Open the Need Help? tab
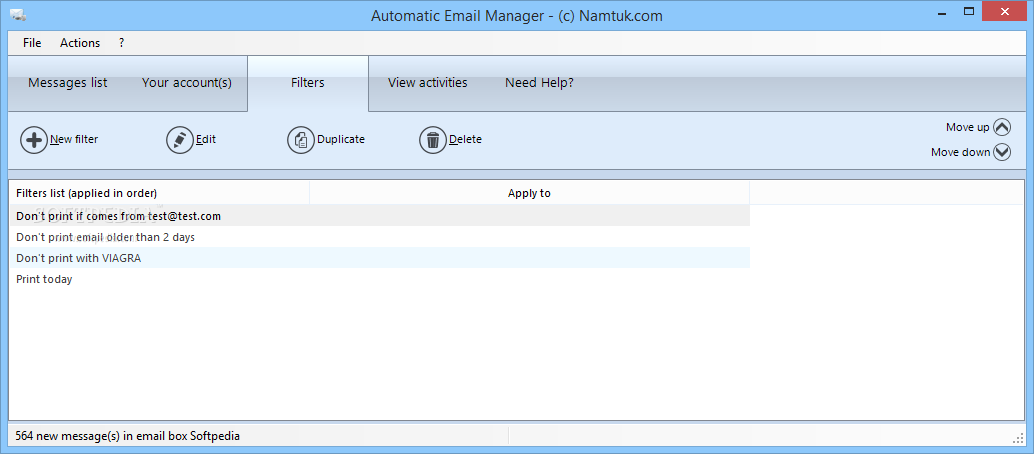1034x454 pixels. point(539,83)
